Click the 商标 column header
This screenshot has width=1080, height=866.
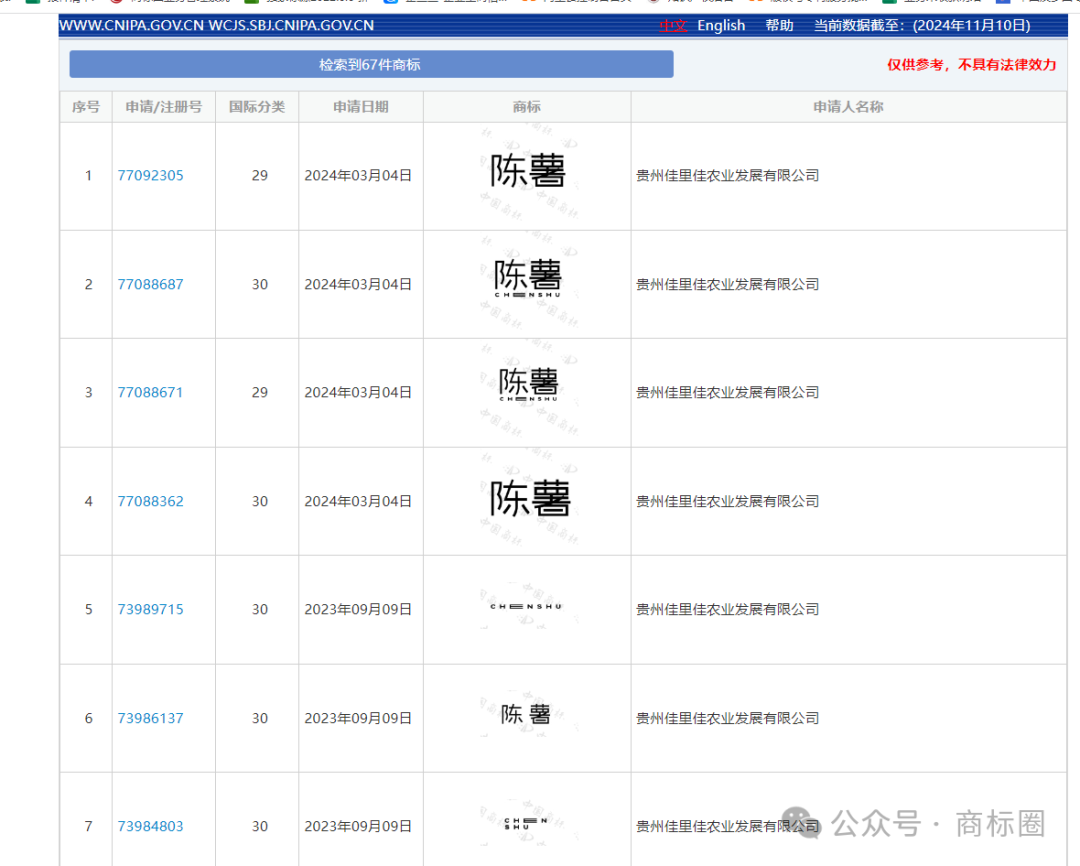(527, 107)
